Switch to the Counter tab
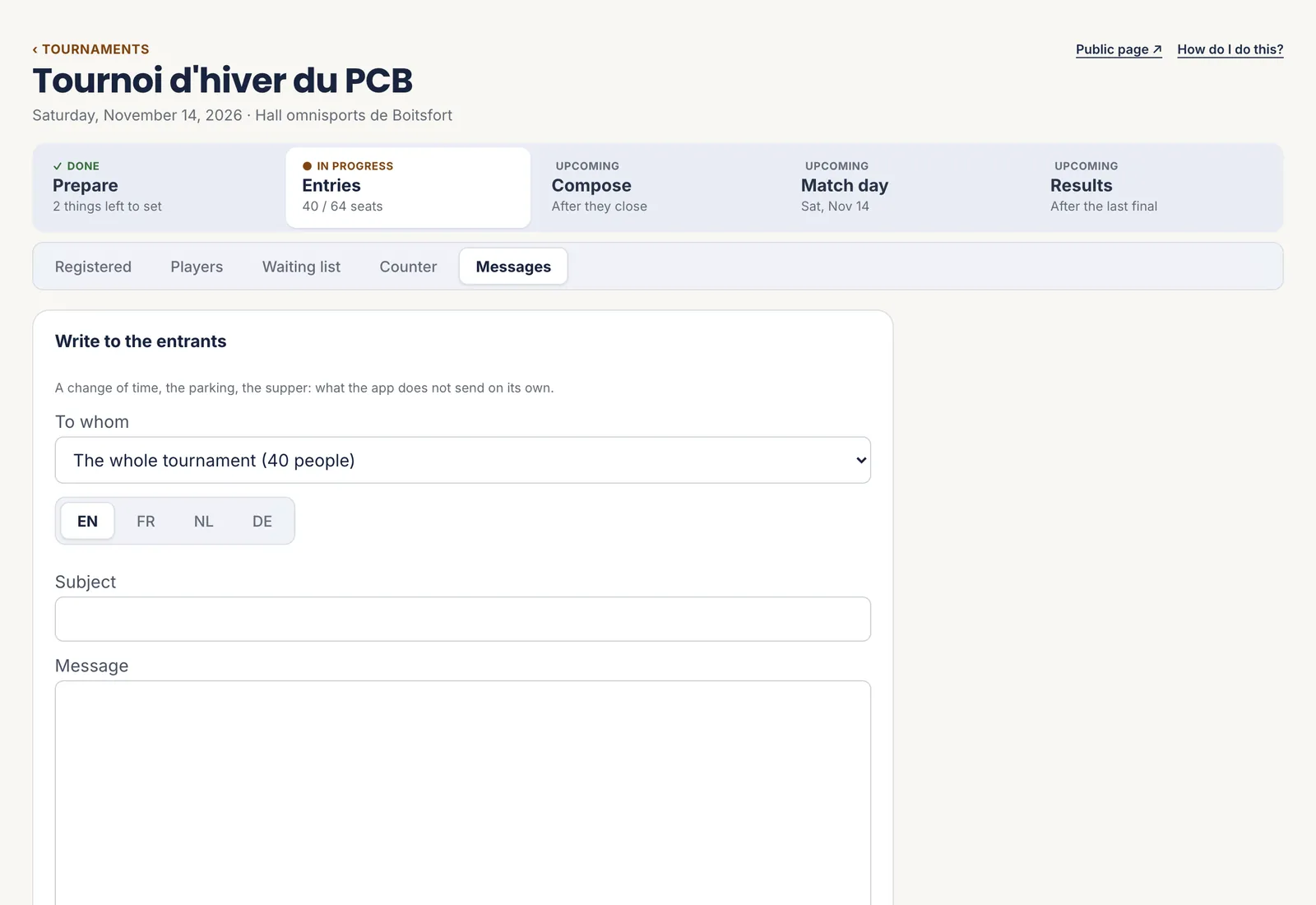The height and width of the screenshot is (905, 1316). pos(408,267)
